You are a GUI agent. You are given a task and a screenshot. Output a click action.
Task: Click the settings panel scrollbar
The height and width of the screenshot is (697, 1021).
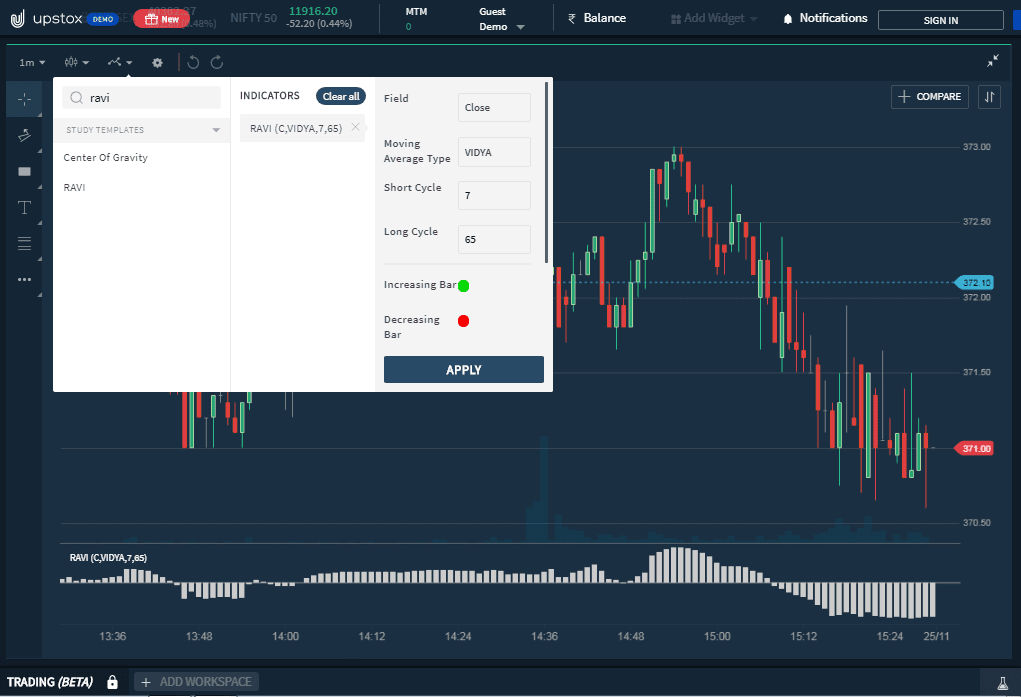[x=546, y=173]
